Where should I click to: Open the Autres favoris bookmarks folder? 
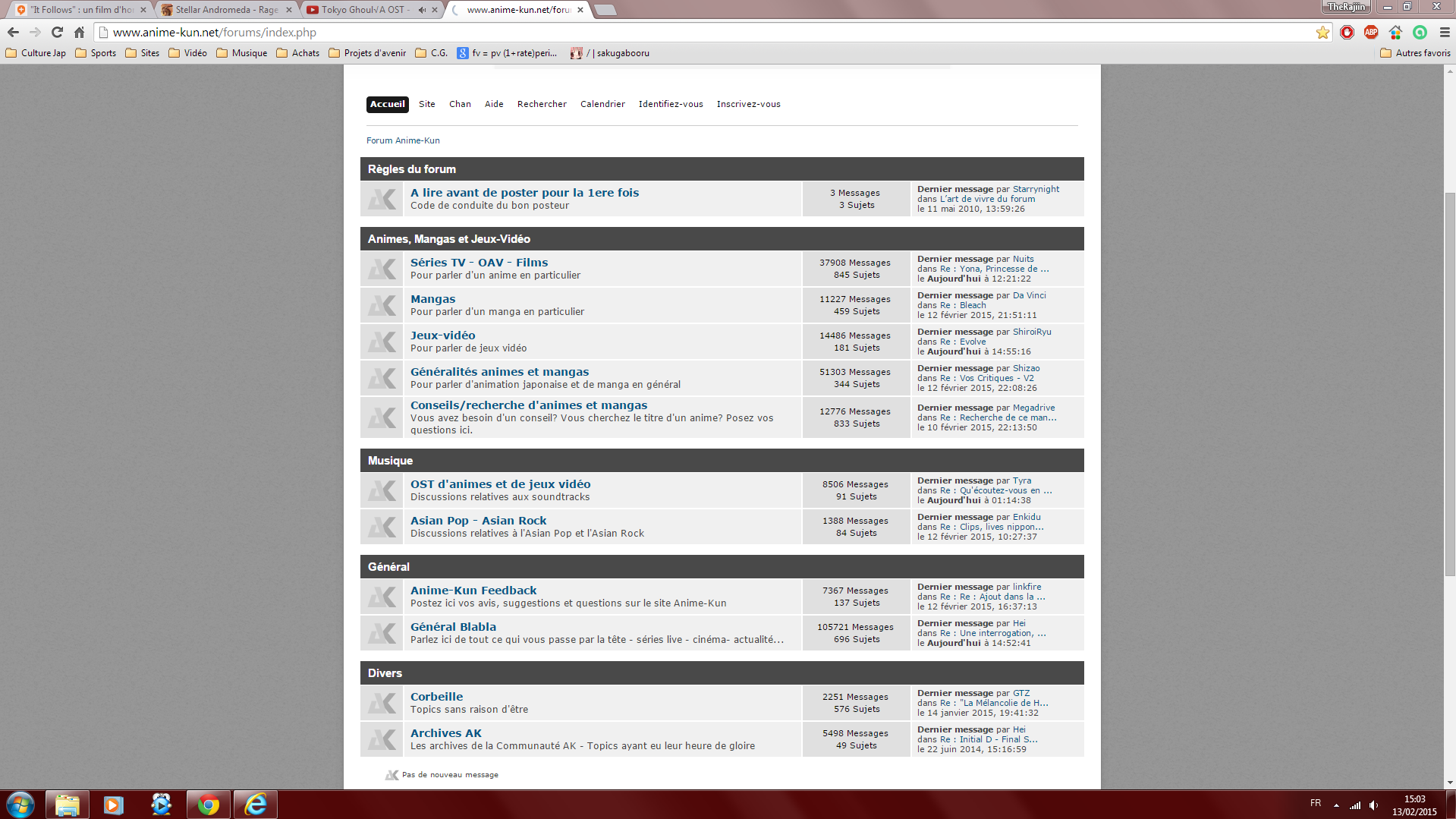(1415, 53)
